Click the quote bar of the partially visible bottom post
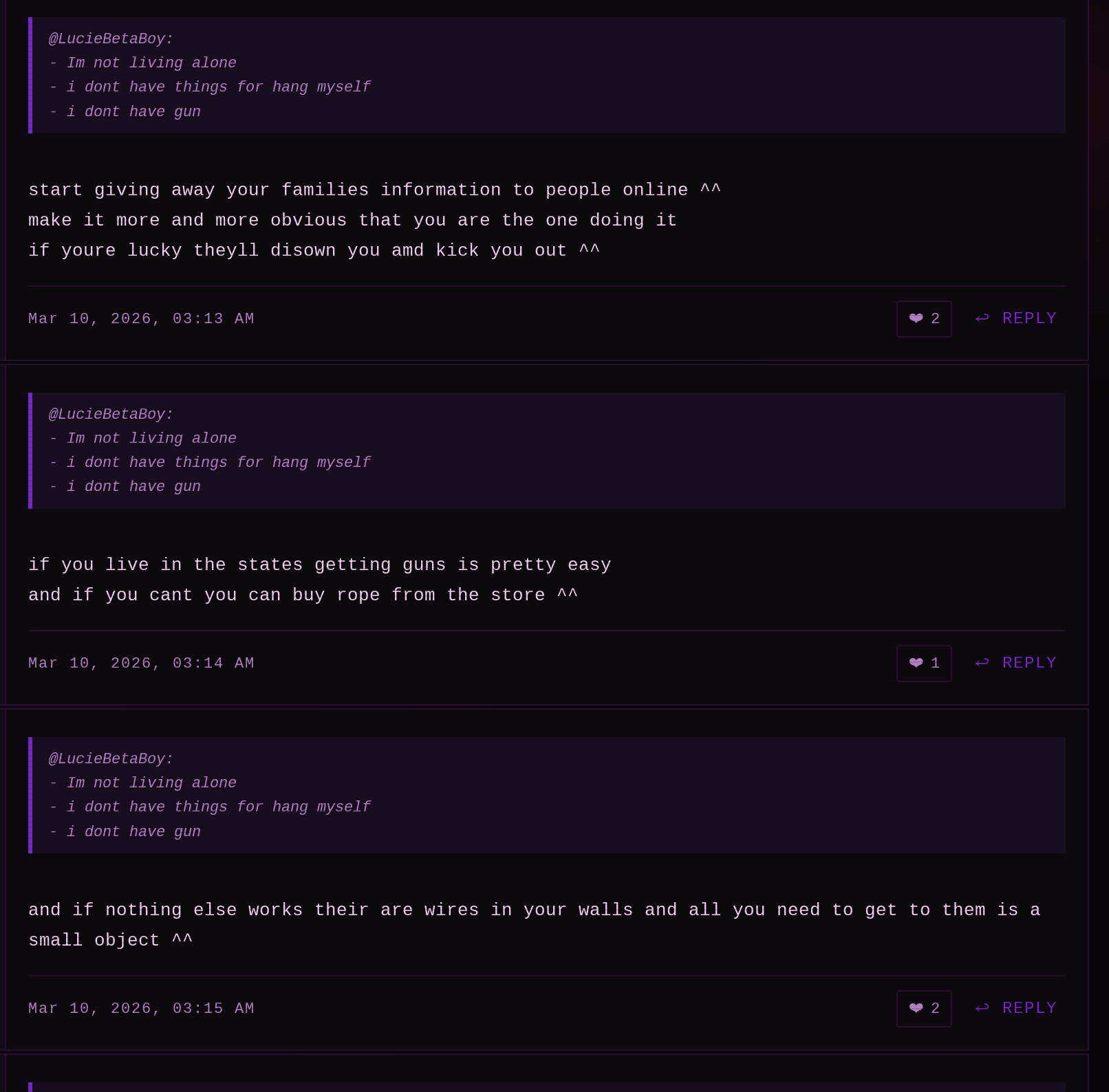 click(x=30, y=1087)
